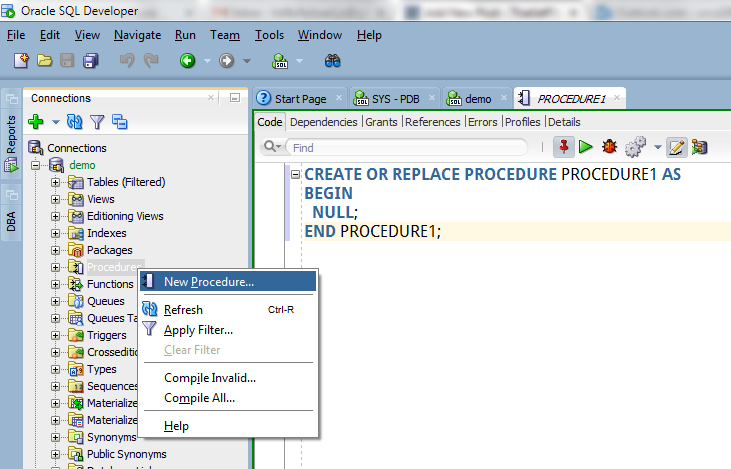
Task: Choose New Procedure... from context menu
Action: (x=228, y=282)
